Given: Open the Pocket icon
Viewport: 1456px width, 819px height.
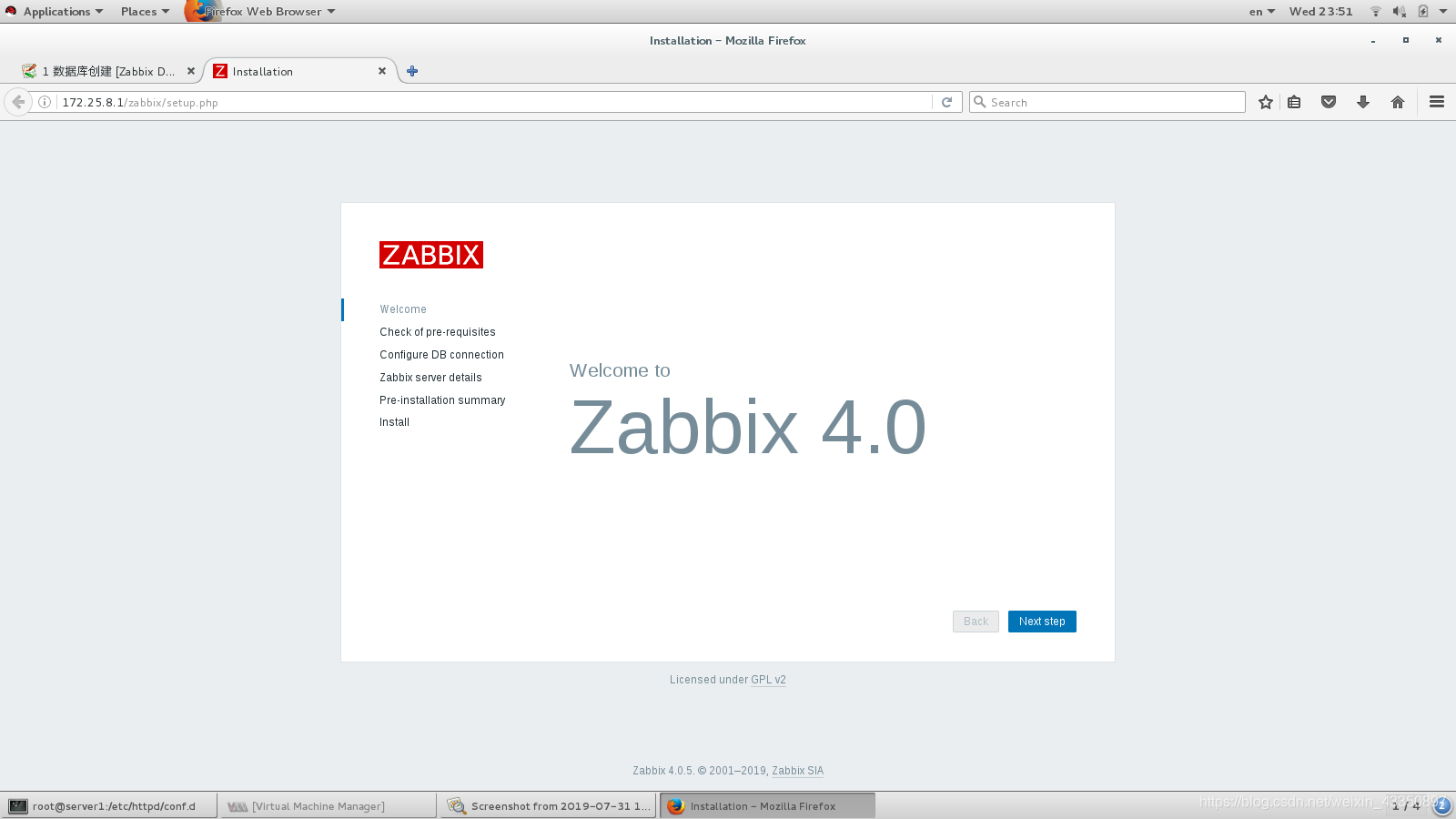Looking at the screenshot, I should pyautogui.click(x=1329, y=102).
